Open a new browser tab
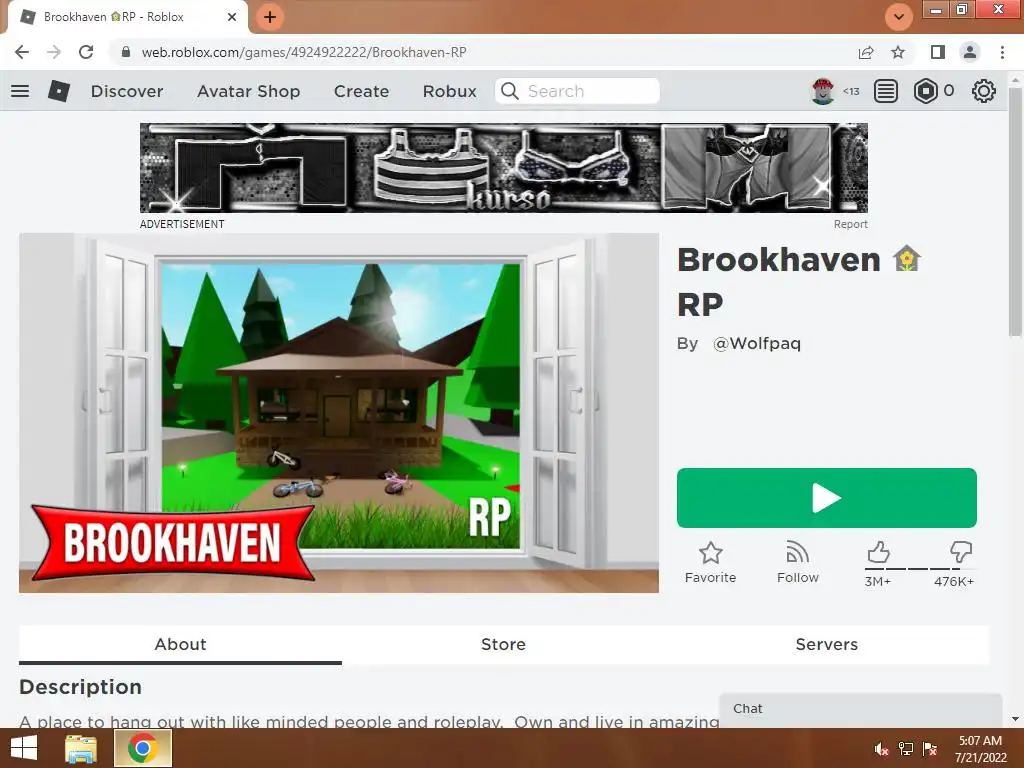This screenshot has width=1024, height=768. tap(270, 17)
